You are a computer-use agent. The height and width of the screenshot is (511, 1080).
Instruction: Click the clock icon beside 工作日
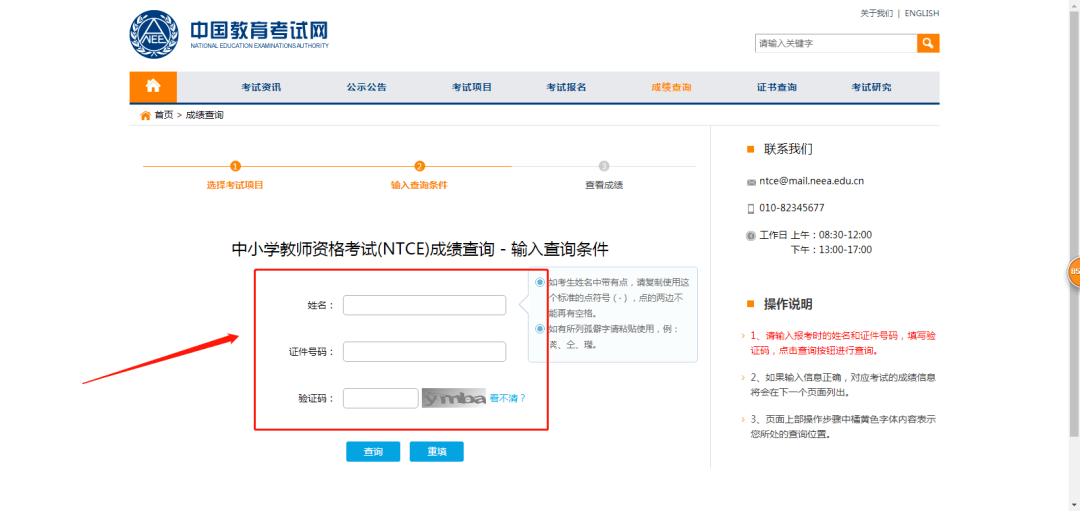point(751,236)
